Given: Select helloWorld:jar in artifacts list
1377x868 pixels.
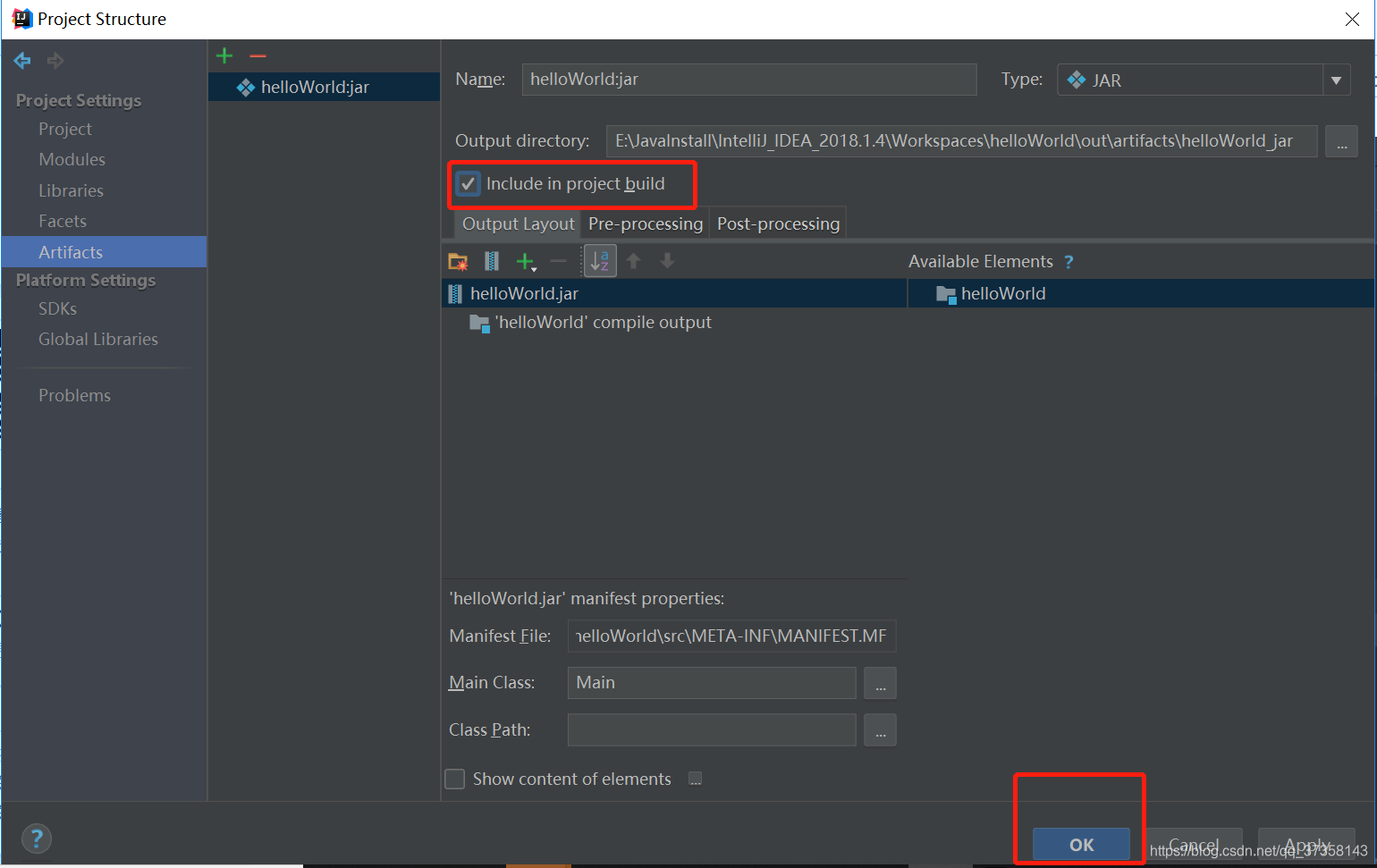Looking at the screenshot, I should 324,87.
